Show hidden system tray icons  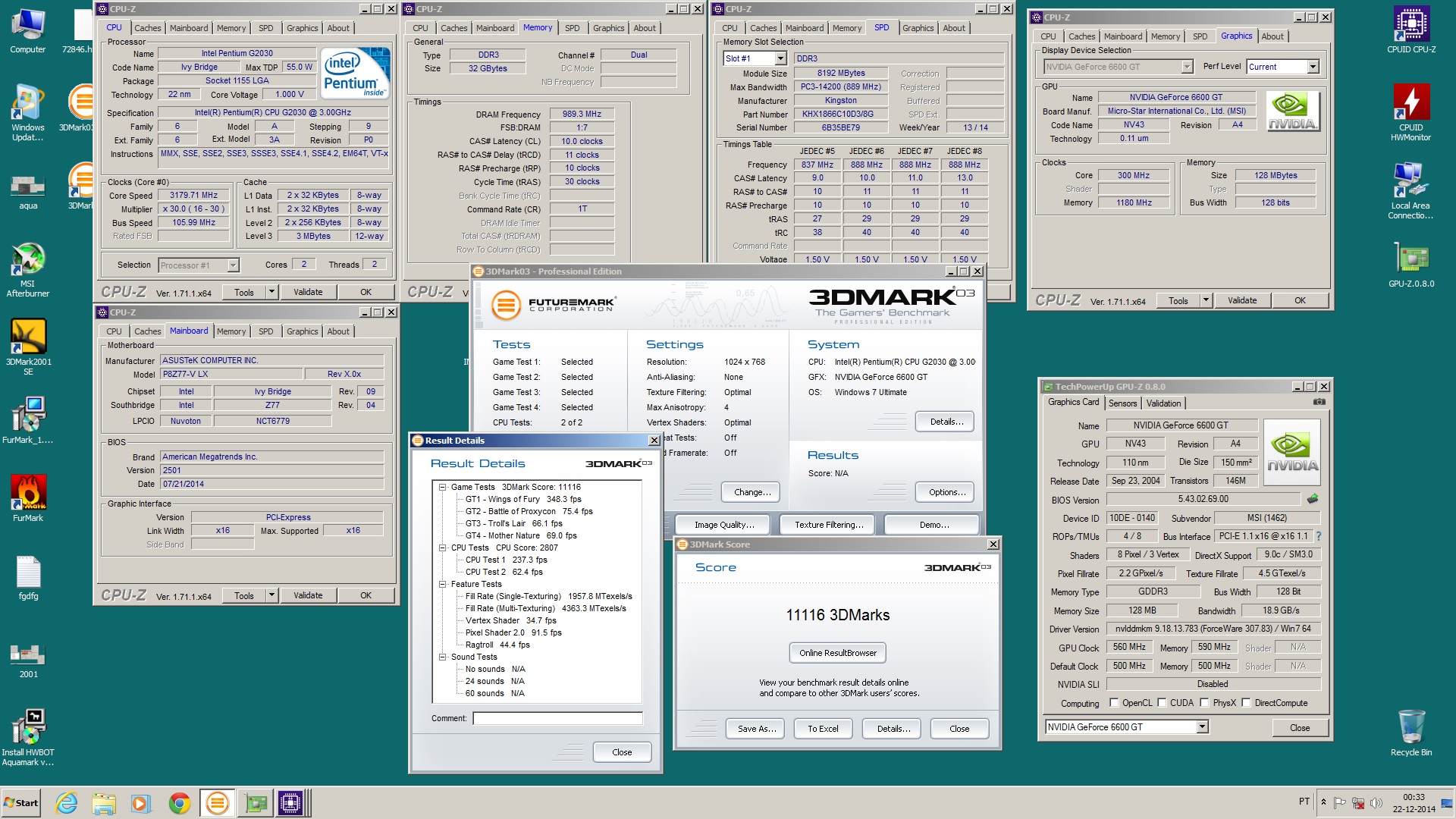[1323, 802]
